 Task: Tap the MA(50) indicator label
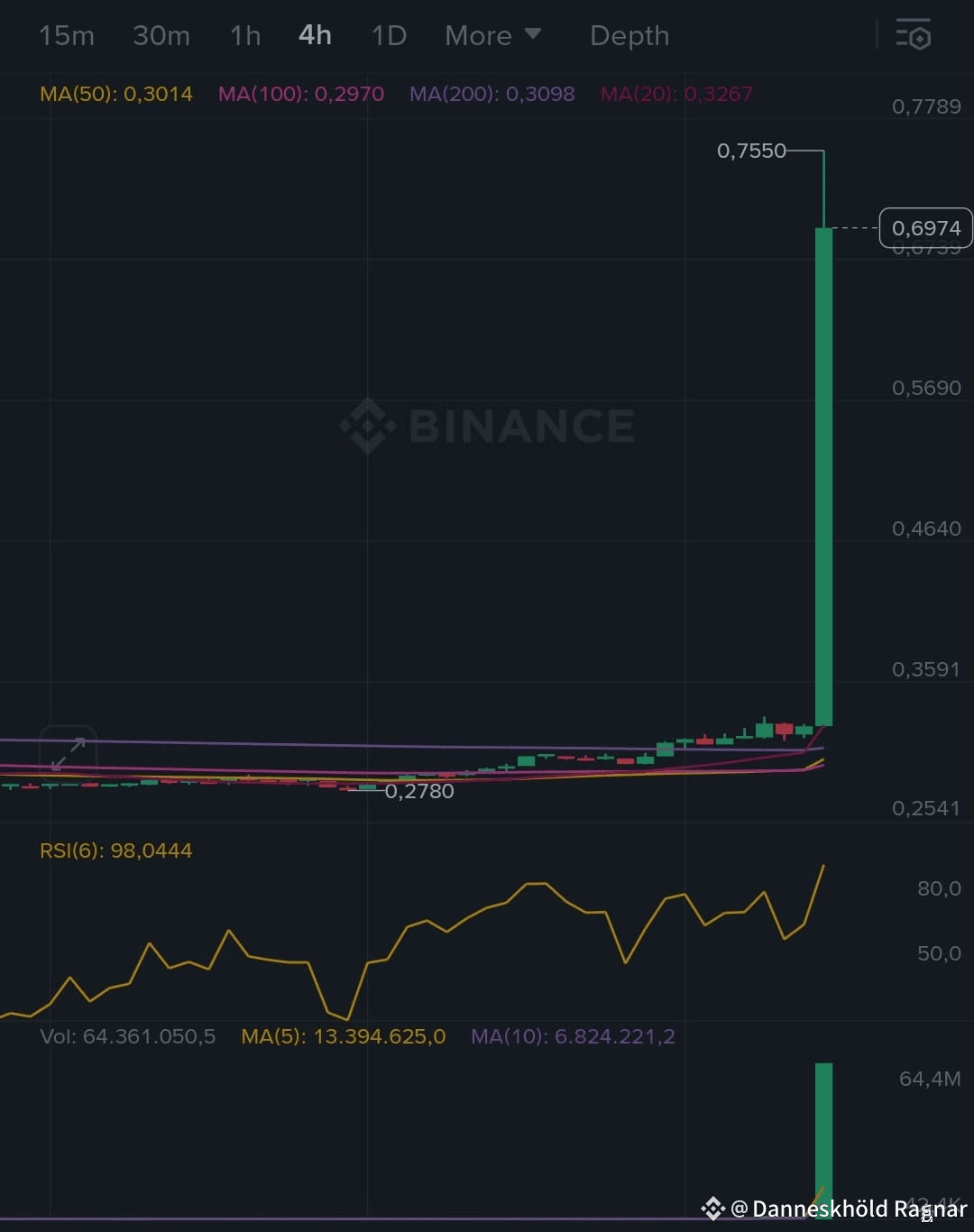pos(115,93)
